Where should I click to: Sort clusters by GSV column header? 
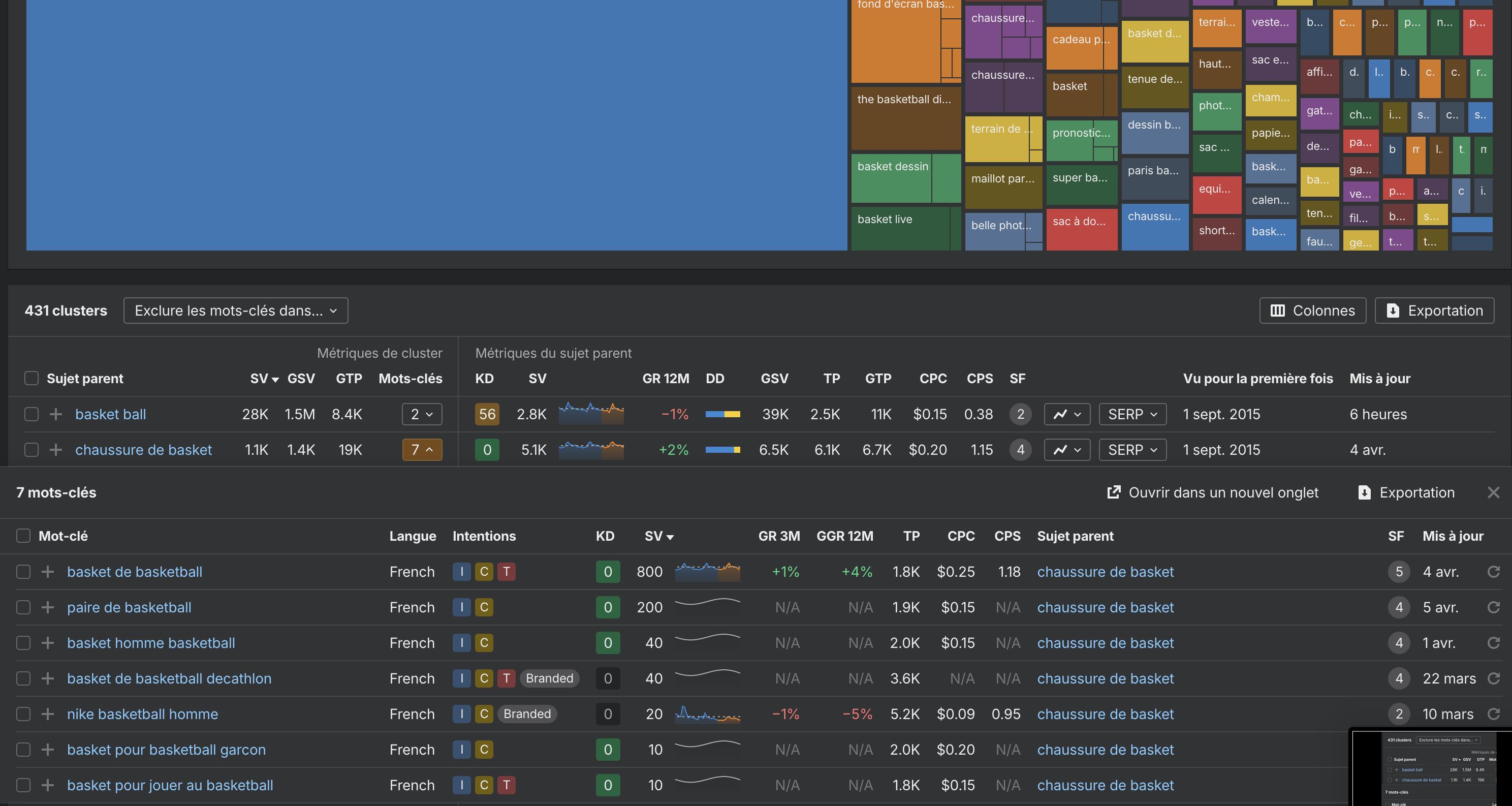(301, 379)
